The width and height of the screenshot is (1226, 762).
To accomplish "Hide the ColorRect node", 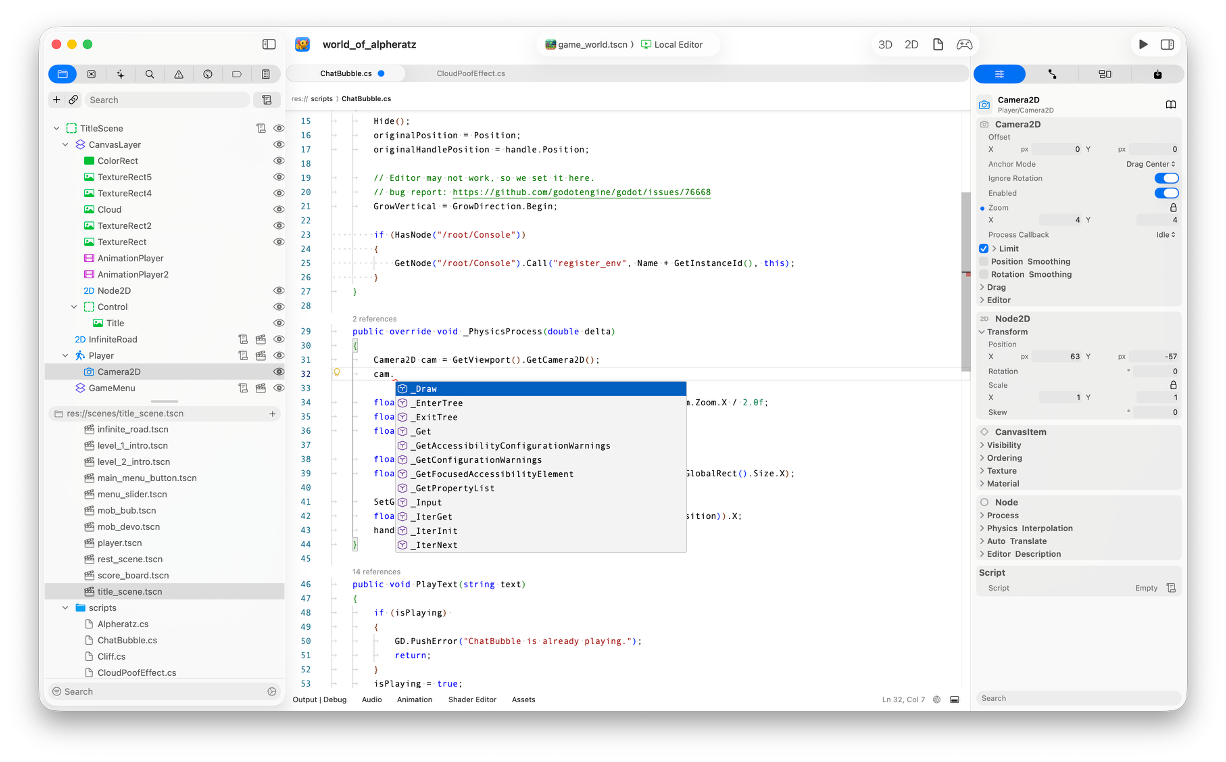I will click(x=279, y=161).
